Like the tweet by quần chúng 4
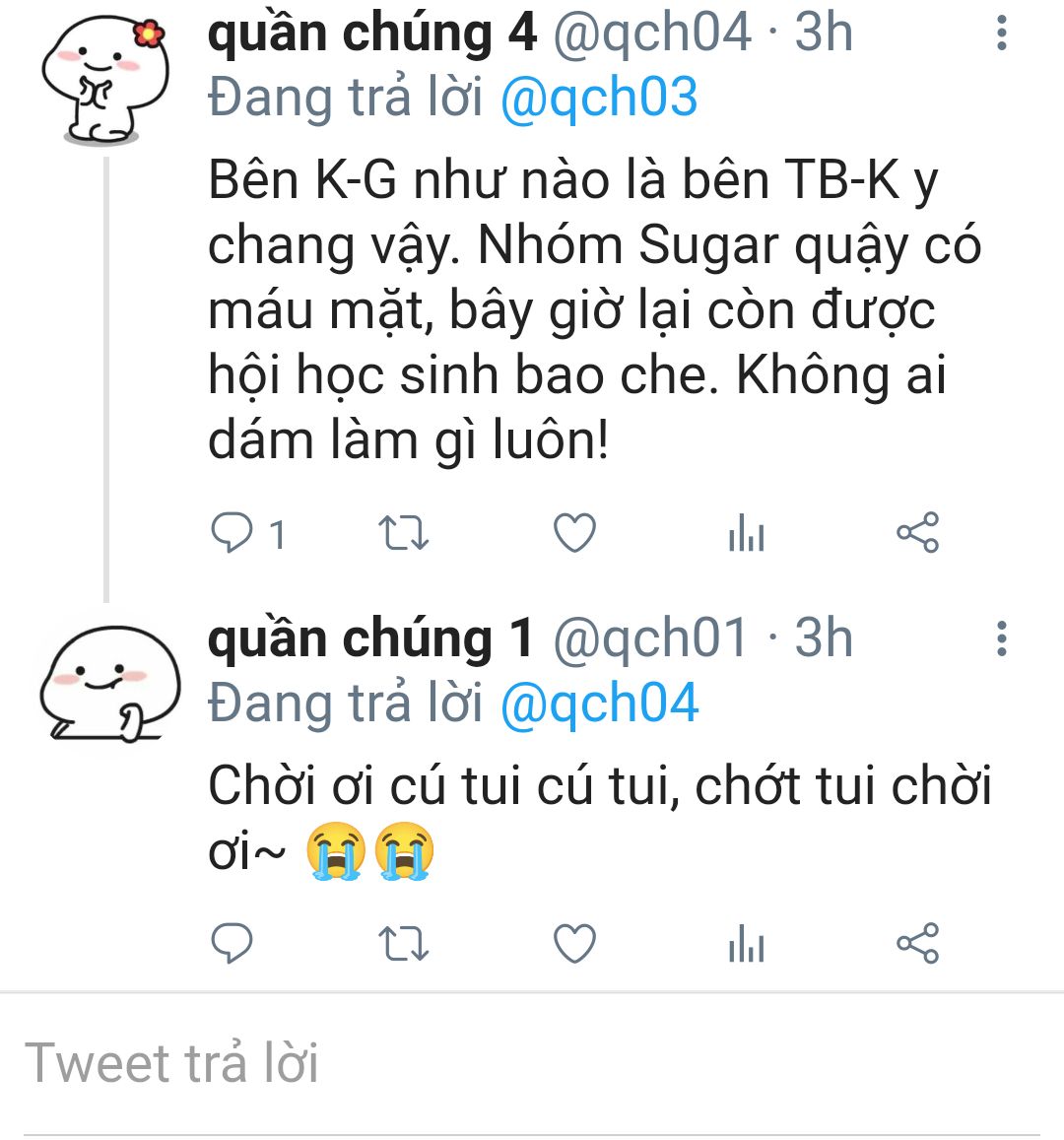Image resolution: width=1064 pixels, height=1140 pixels. 574,533
